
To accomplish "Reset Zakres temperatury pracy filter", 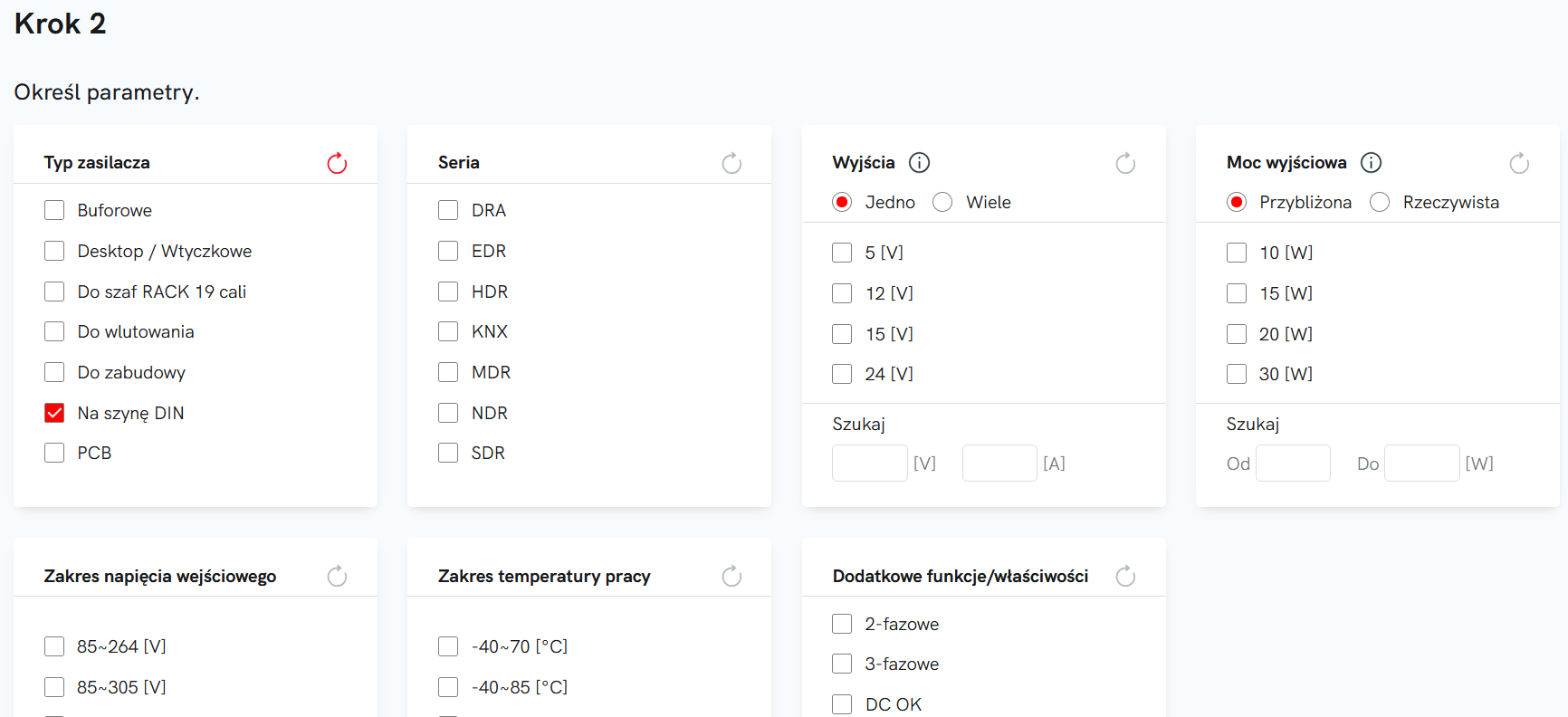I will (731, 576).
